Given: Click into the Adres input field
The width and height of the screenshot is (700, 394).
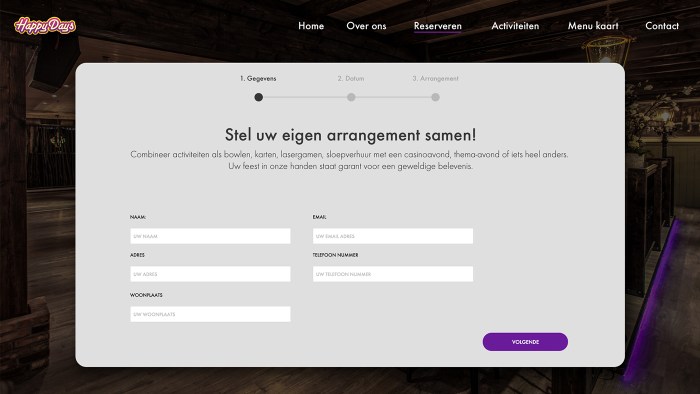Looking at the screenshot, I should tap(210, 274).
